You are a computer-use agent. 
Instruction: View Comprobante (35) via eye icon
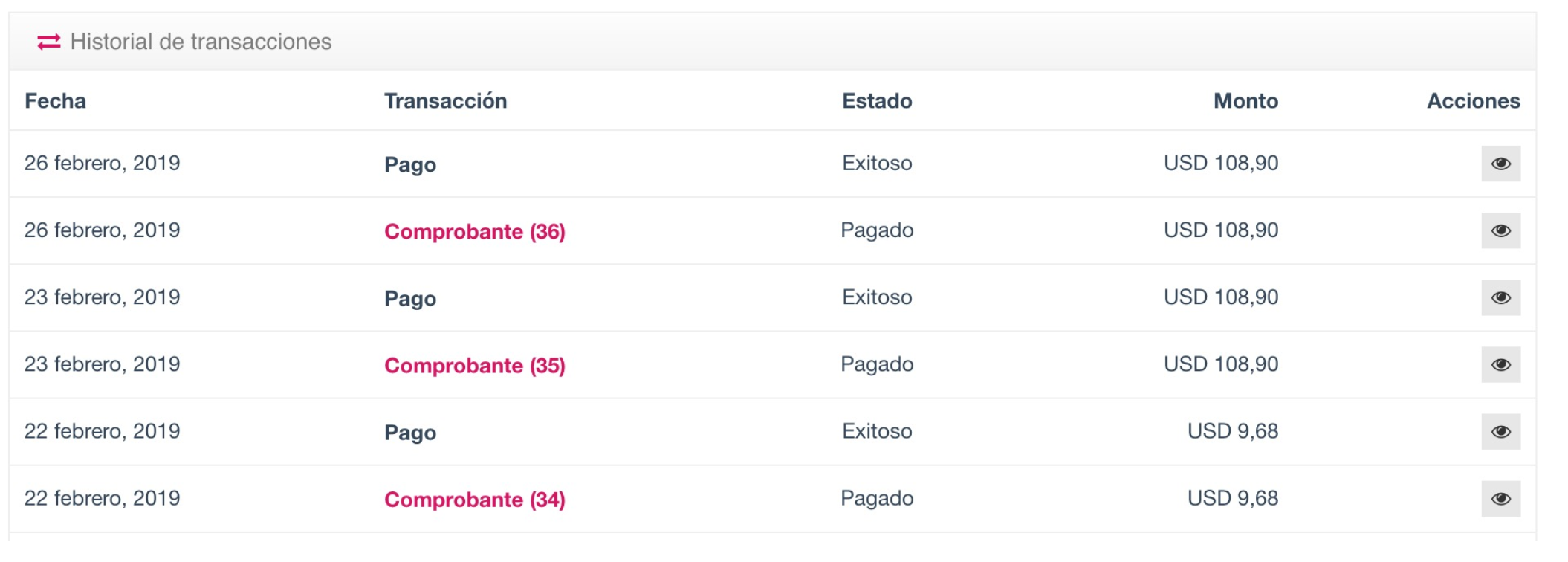(1500, 364)
